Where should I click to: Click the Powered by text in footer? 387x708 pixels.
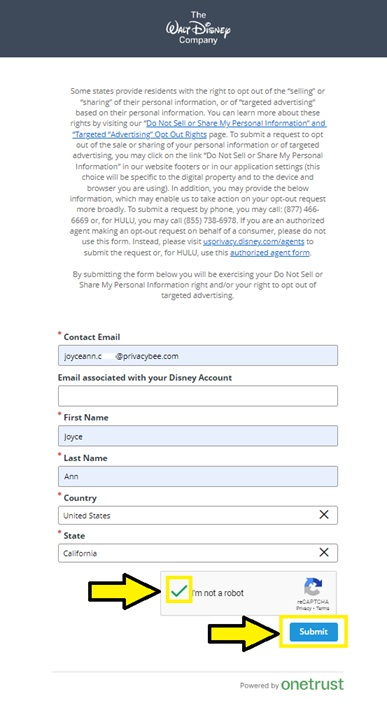pyautogui.click(x=259, y=685)
